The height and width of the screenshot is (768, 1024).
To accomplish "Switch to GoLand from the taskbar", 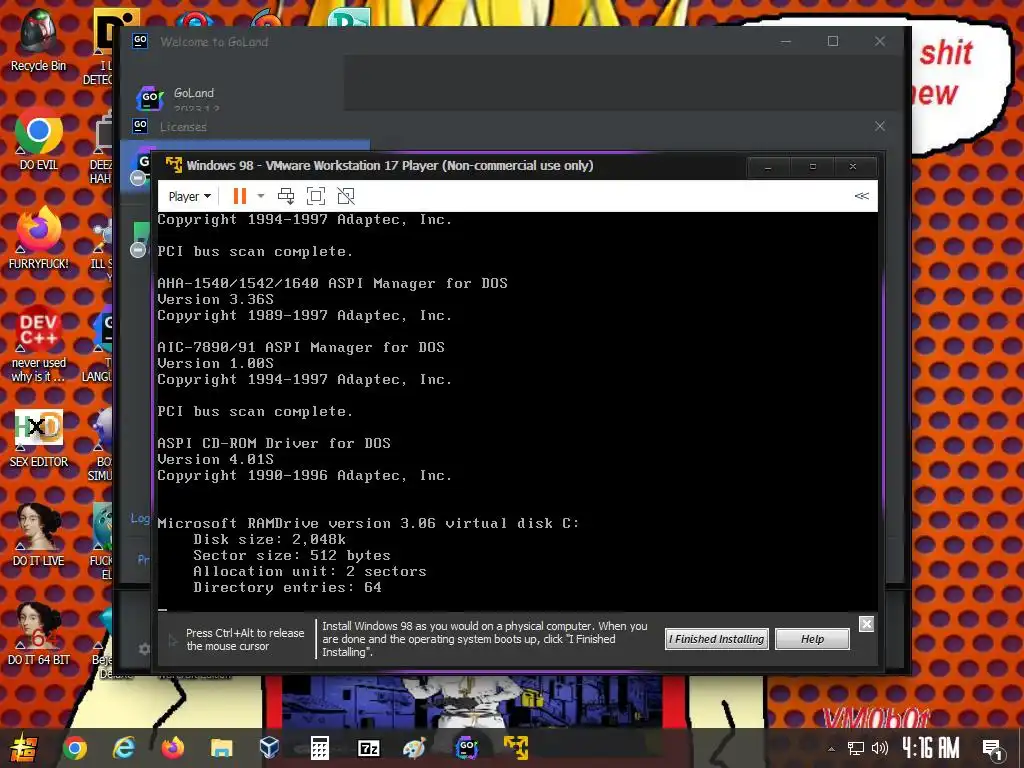I will click(x=466, y=748).
